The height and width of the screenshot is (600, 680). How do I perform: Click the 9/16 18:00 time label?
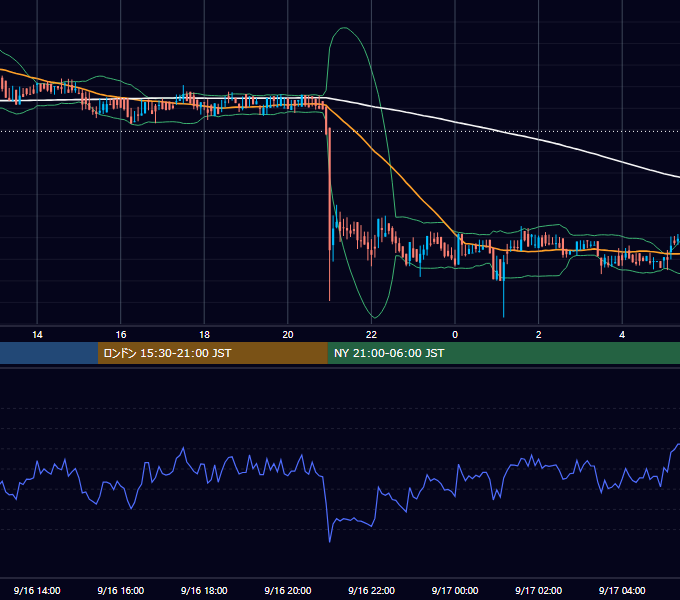point(204,590)
